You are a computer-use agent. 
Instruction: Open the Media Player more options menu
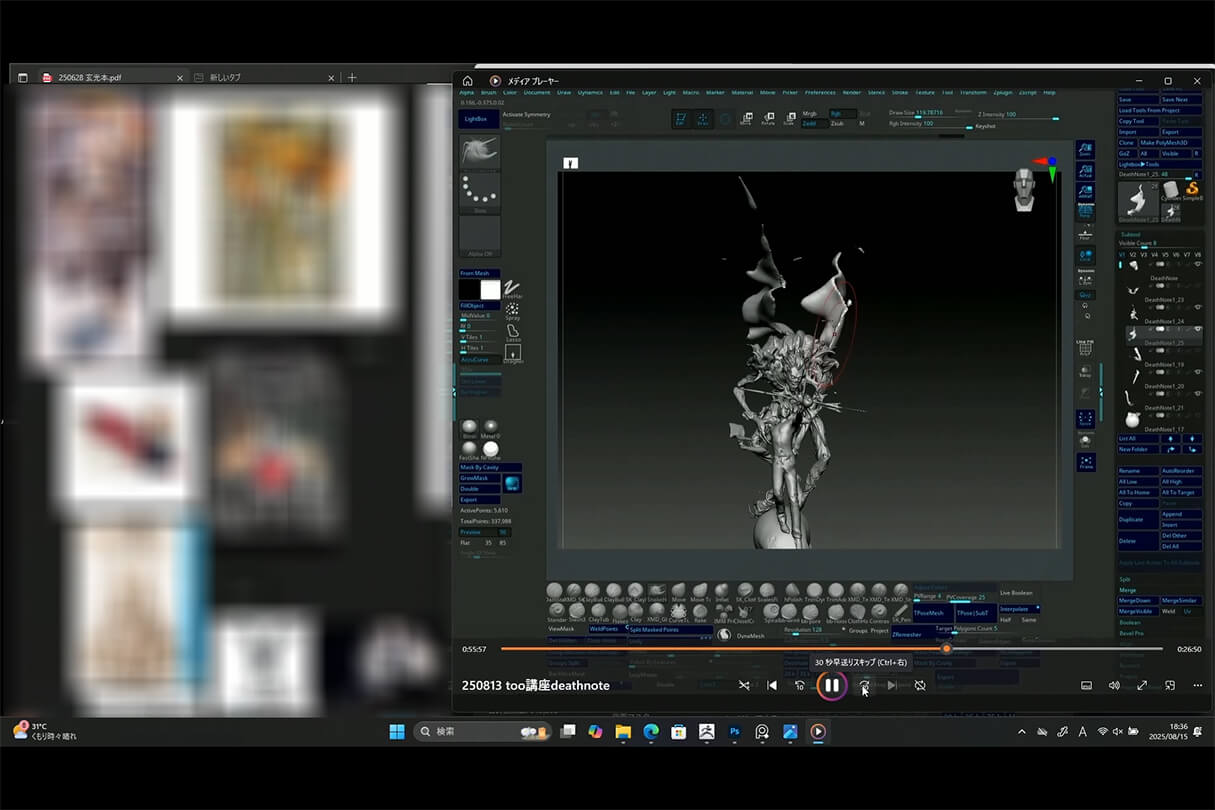click(1198, 685)
